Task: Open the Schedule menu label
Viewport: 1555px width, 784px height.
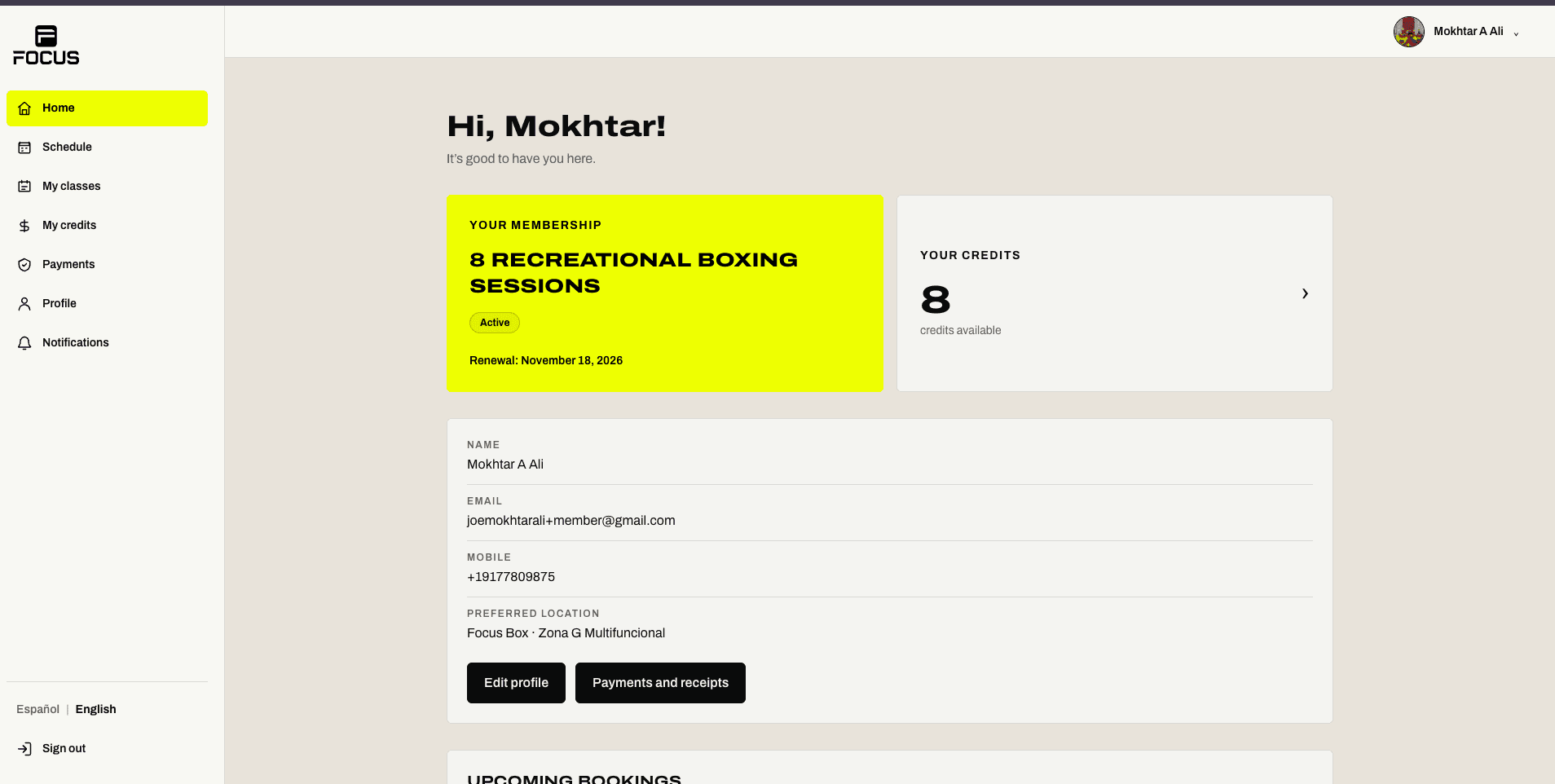Action: [67, 147]
